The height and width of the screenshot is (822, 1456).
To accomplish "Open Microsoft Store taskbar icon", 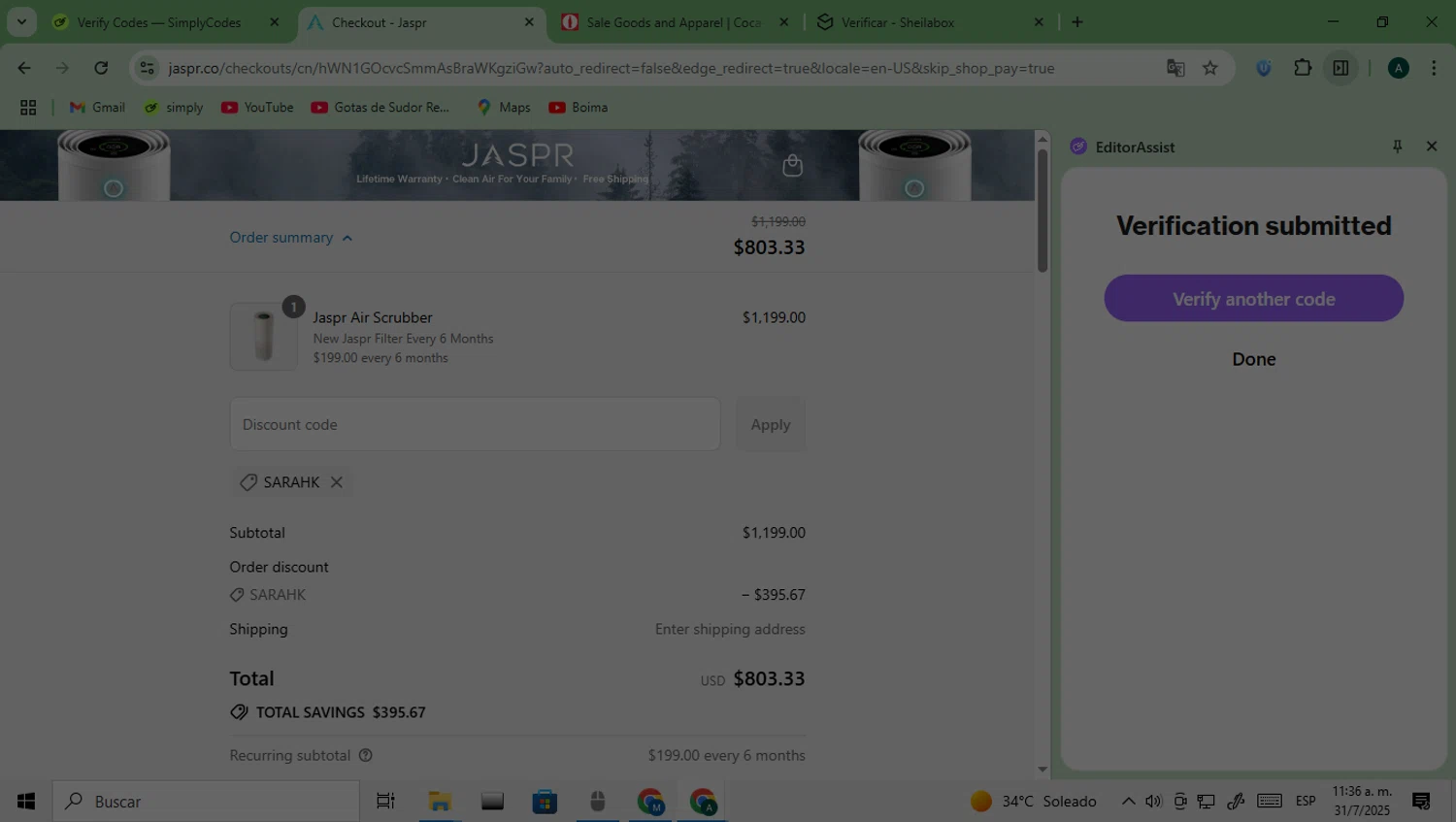I will tap(545, 802).
